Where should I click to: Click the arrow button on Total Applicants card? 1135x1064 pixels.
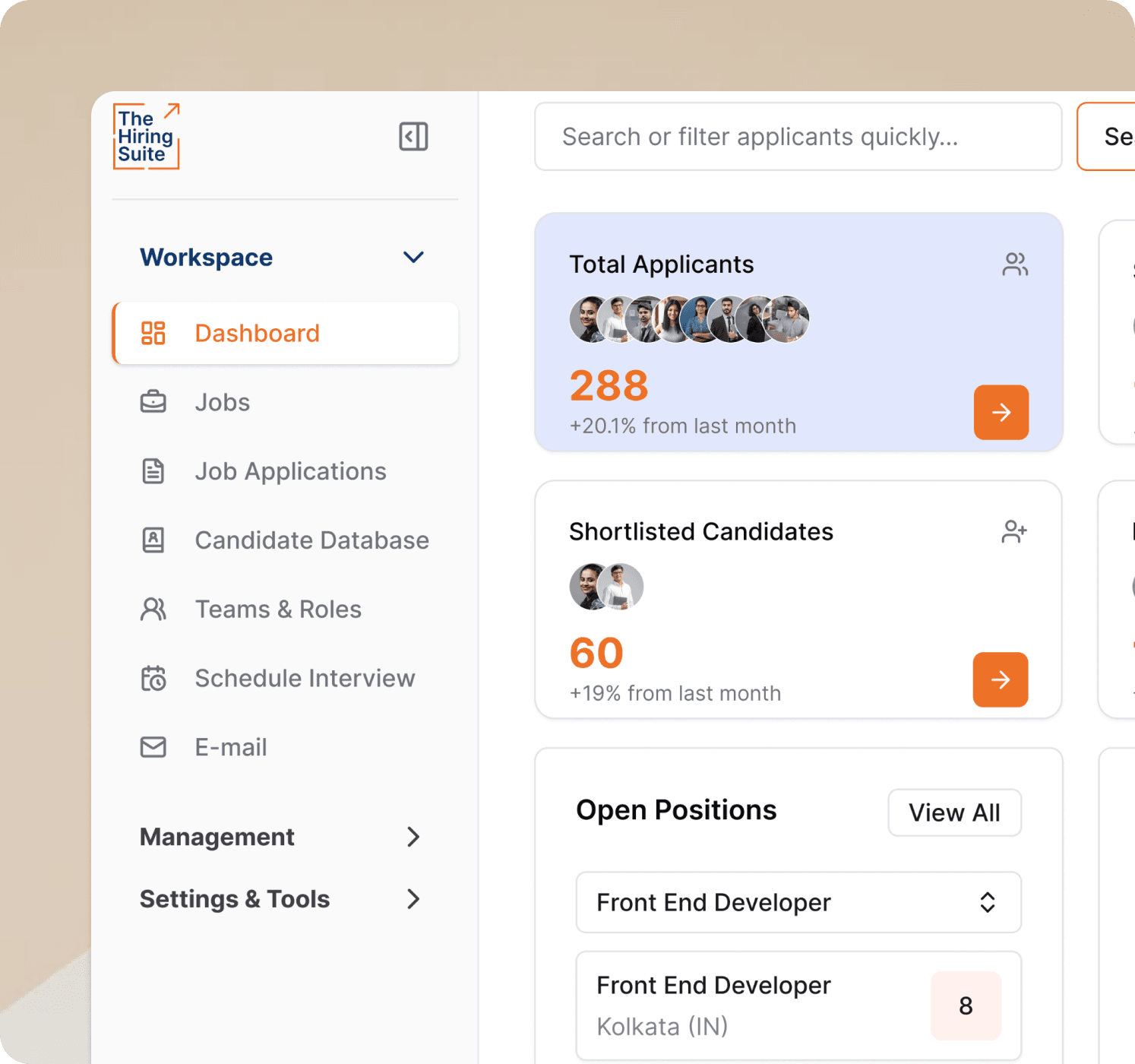pos(1001,413)
